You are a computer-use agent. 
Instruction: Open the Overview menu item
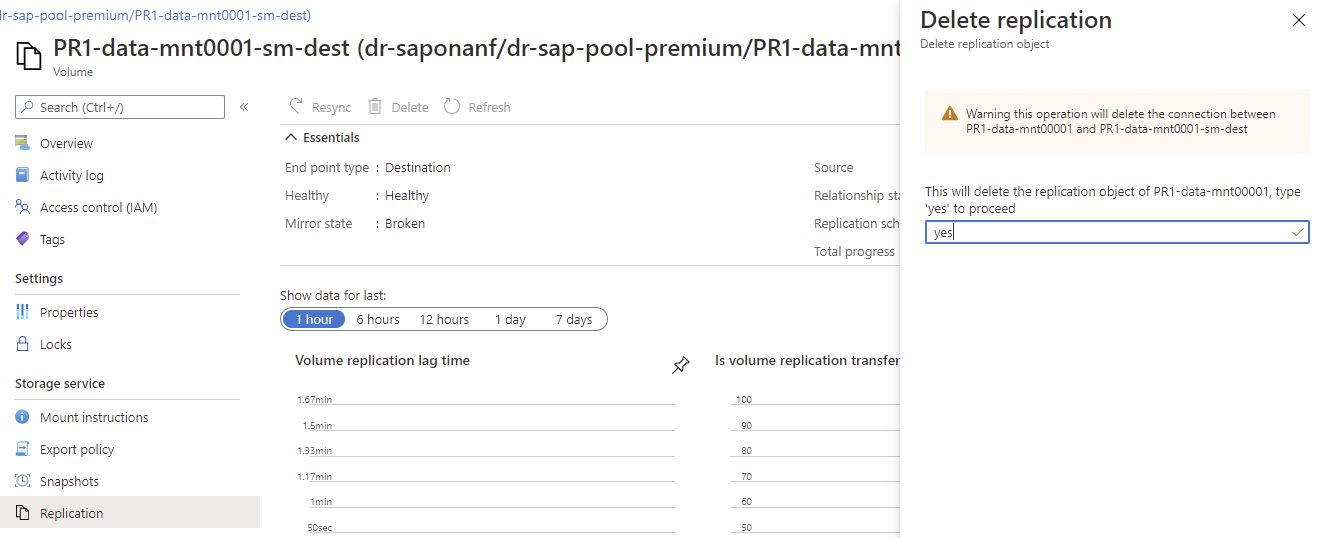[66, 143]
